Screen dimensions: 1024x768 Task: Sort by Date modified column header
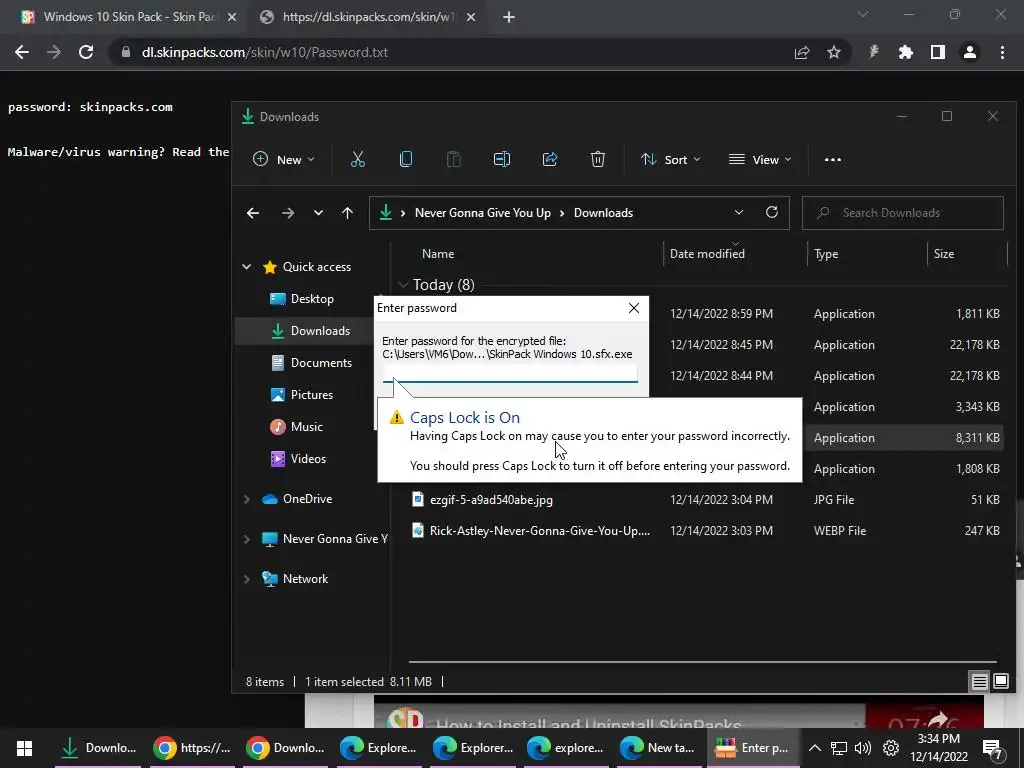pyautogui.click(x=707, y=254)
